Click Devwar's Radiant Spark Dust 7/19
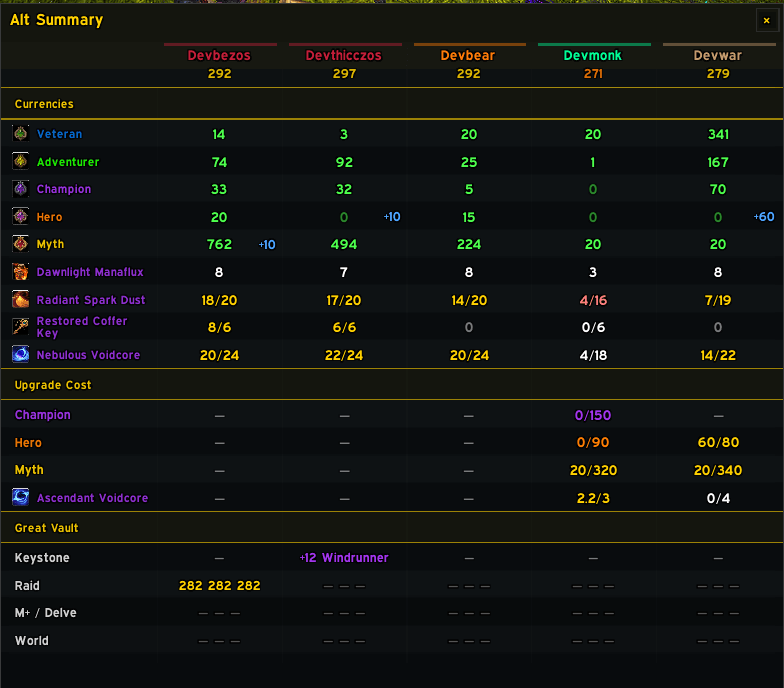The image size is (784, 688). point(718,300)
